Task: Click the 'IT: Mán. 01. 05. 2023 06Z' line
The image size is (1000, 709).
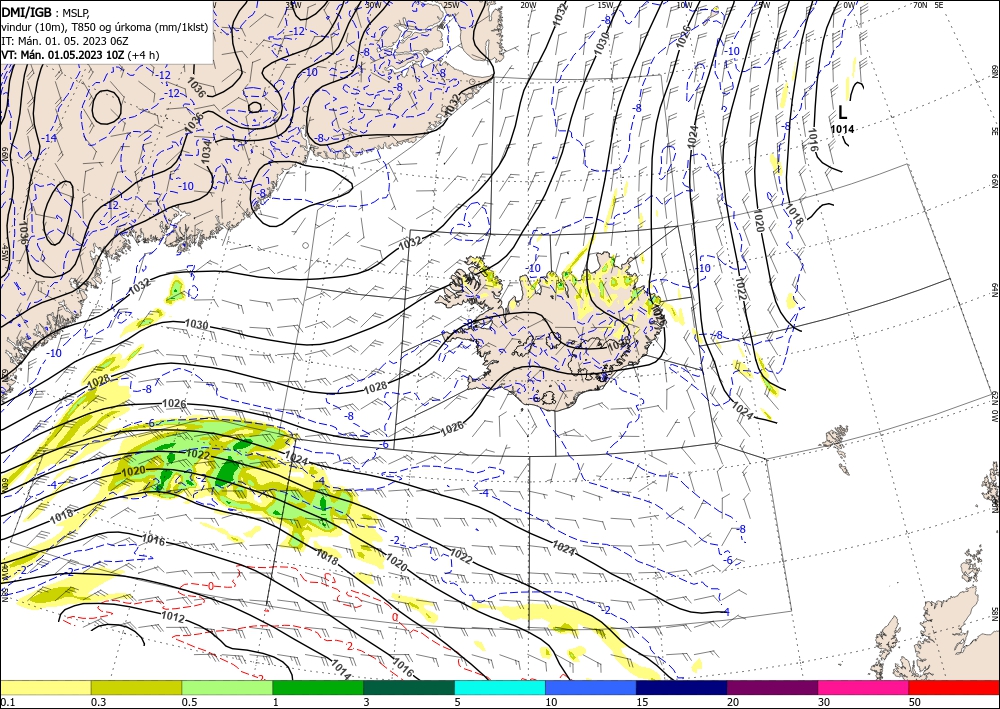Action: [x=64, y=41]
